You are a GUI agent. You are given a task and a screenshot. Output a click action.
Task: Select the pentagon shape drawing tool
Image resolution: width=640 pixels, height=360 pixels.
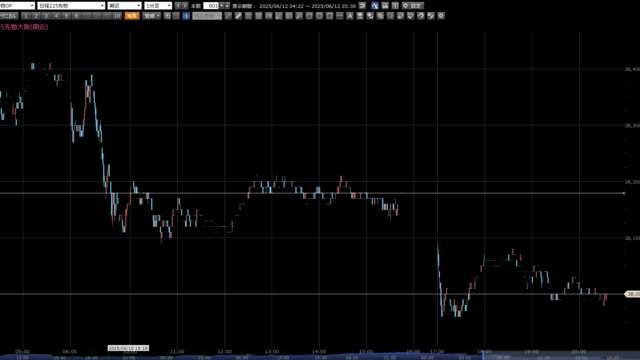pos(309,16)
